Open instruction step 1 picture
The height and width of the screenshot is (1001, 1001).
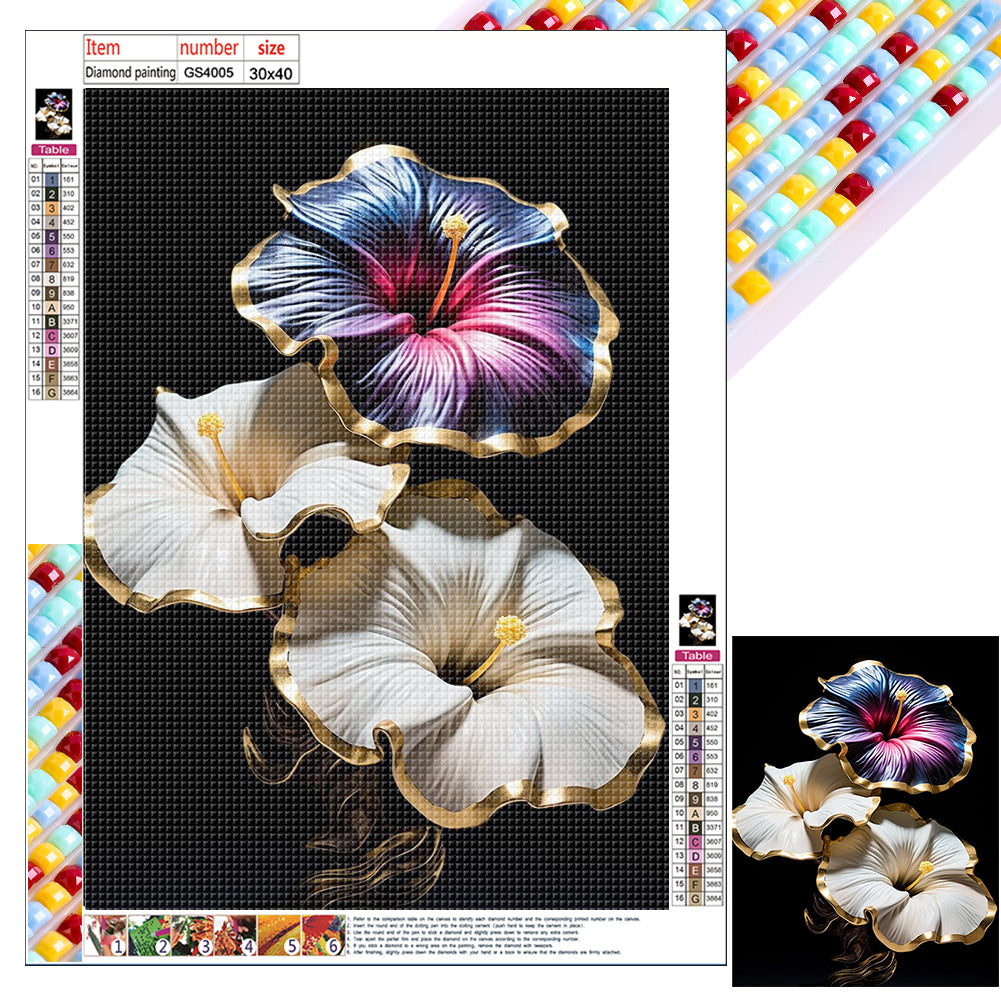[106, 936]
